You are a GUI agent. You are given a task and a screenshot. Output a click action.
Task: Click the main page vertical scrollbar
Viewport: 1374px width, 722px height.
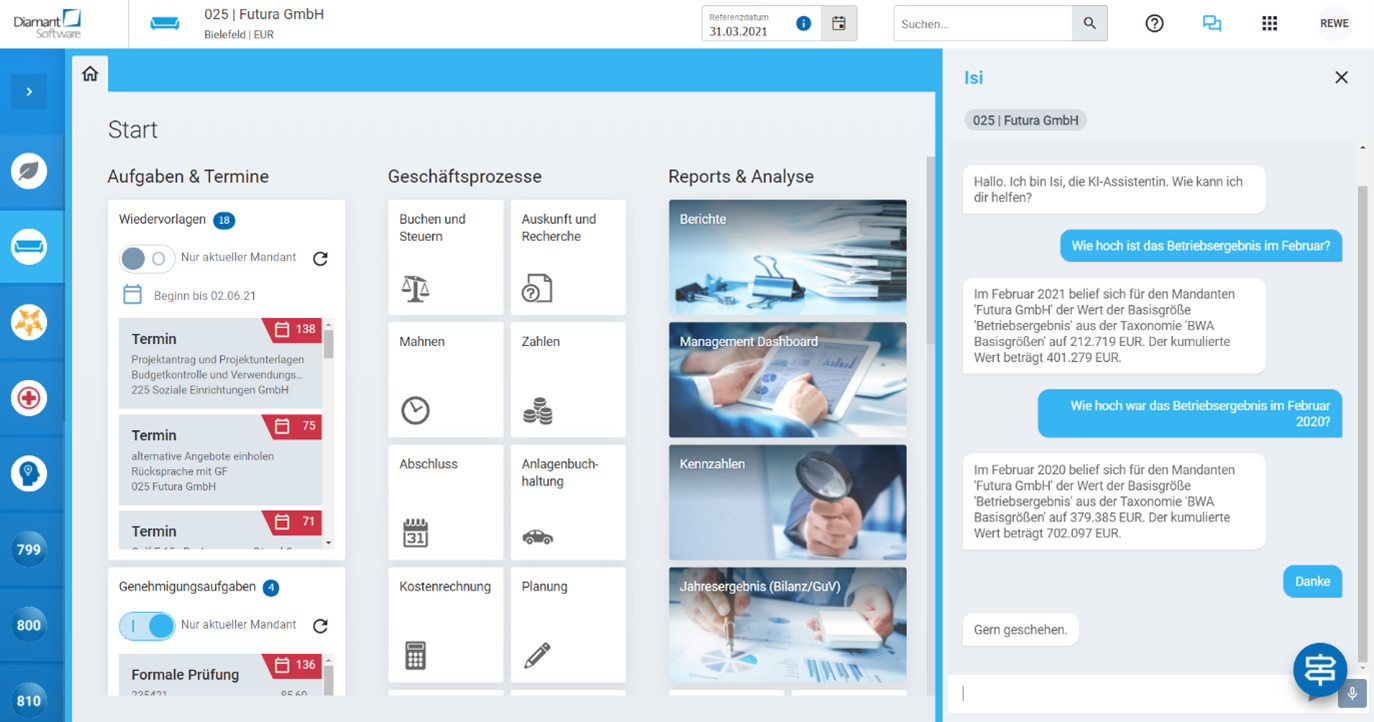coord(930,250)
